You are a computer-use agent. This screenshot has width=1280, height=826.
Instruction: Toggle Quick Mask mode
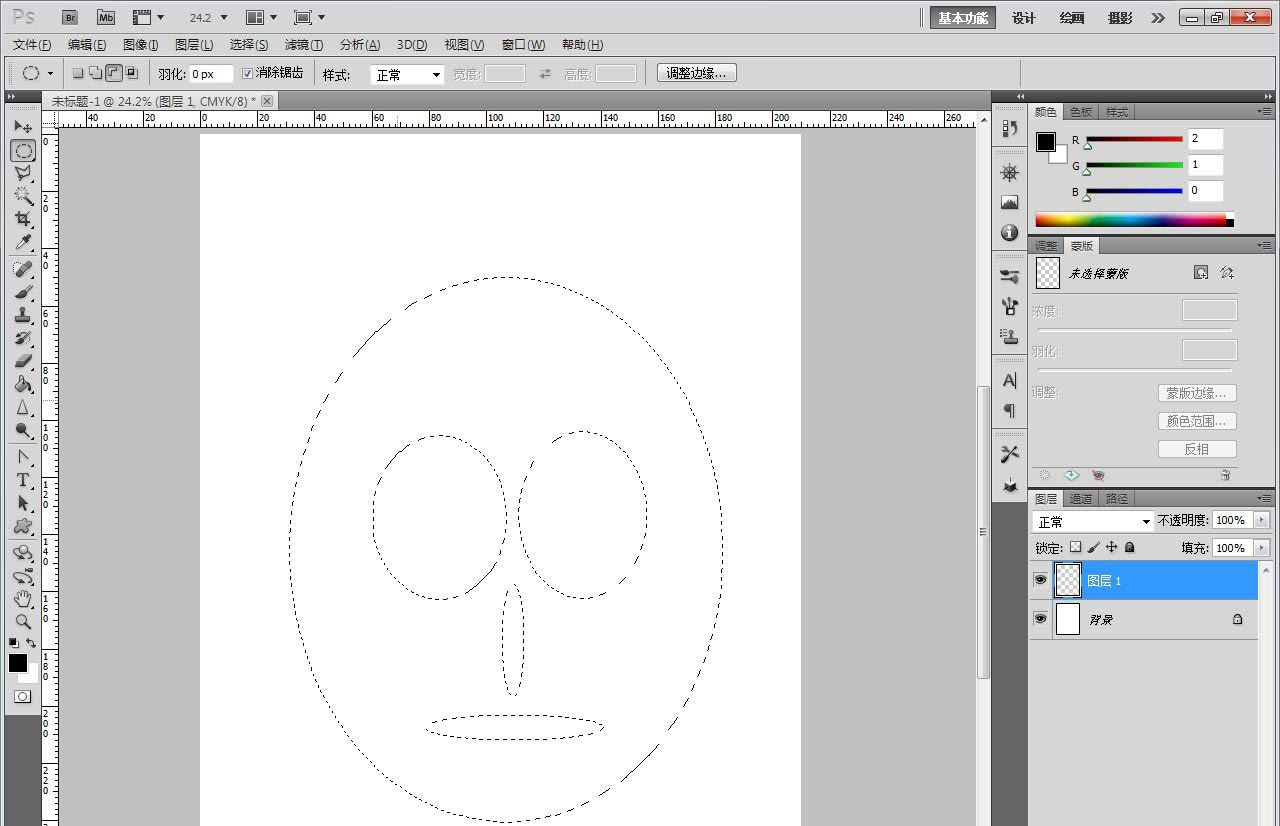point(22,696)
